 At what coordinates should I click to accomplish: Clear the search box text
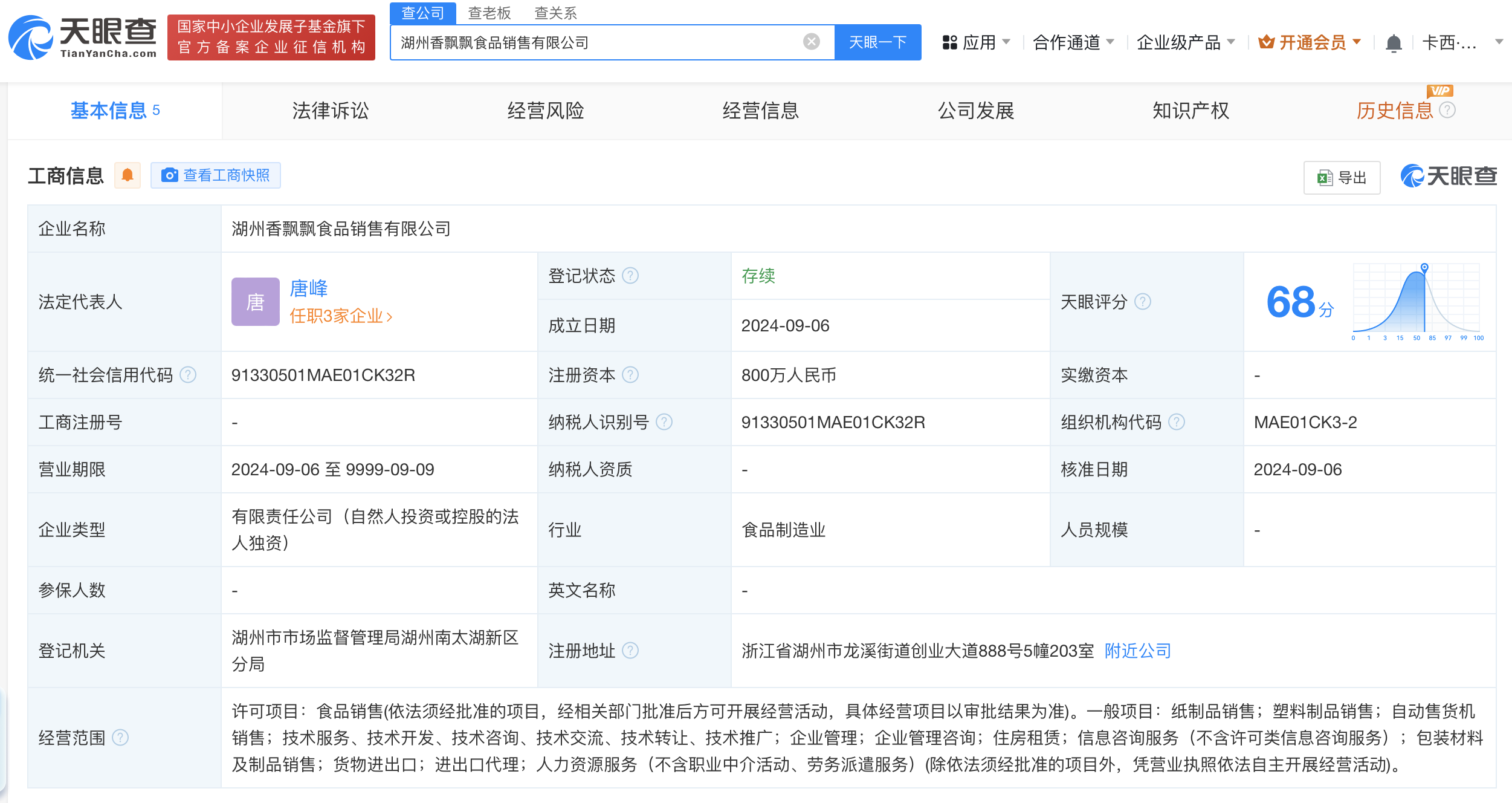(x=811, y=42)
